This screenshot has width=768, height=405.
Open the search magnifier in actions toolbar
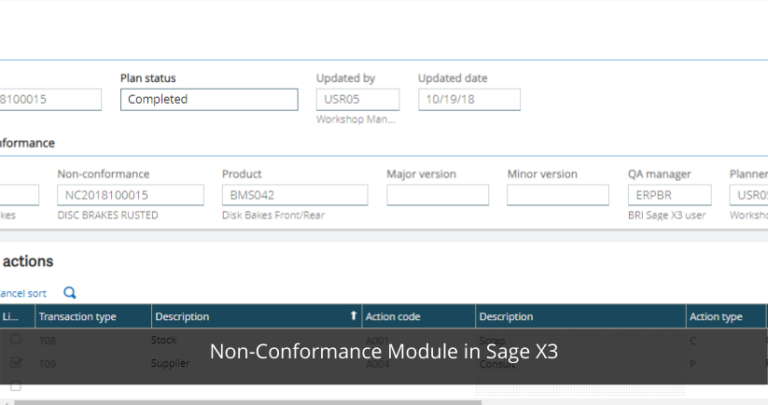(x=70, y=293)
